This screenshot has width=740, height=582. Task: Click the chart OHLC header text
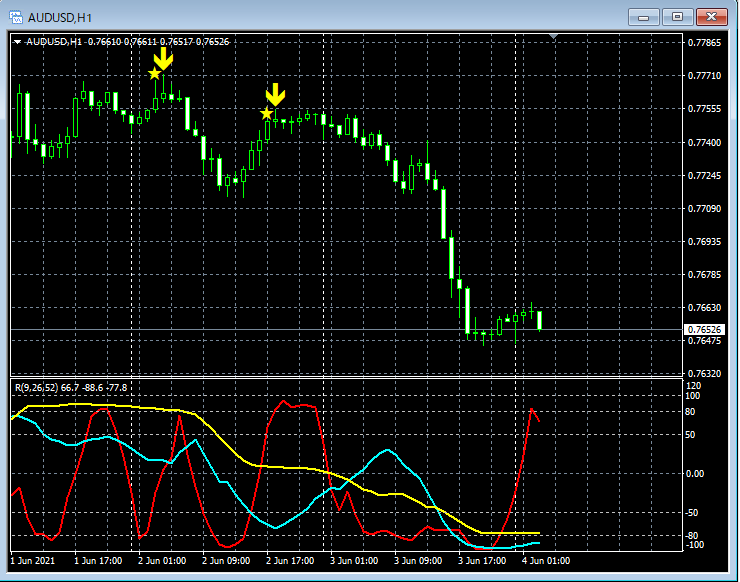127,42
